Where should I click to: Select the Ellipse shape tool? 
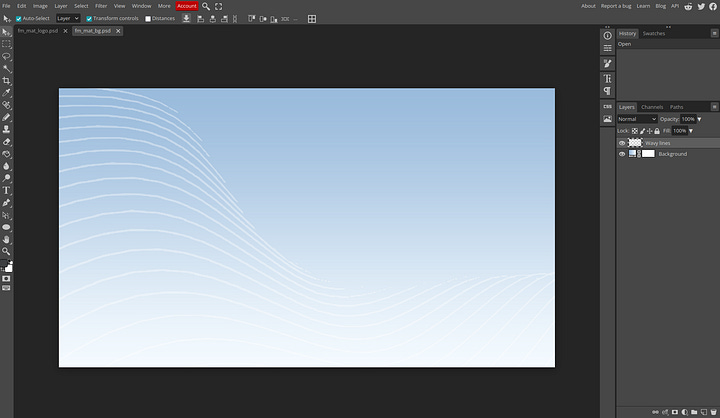(6, 227)
